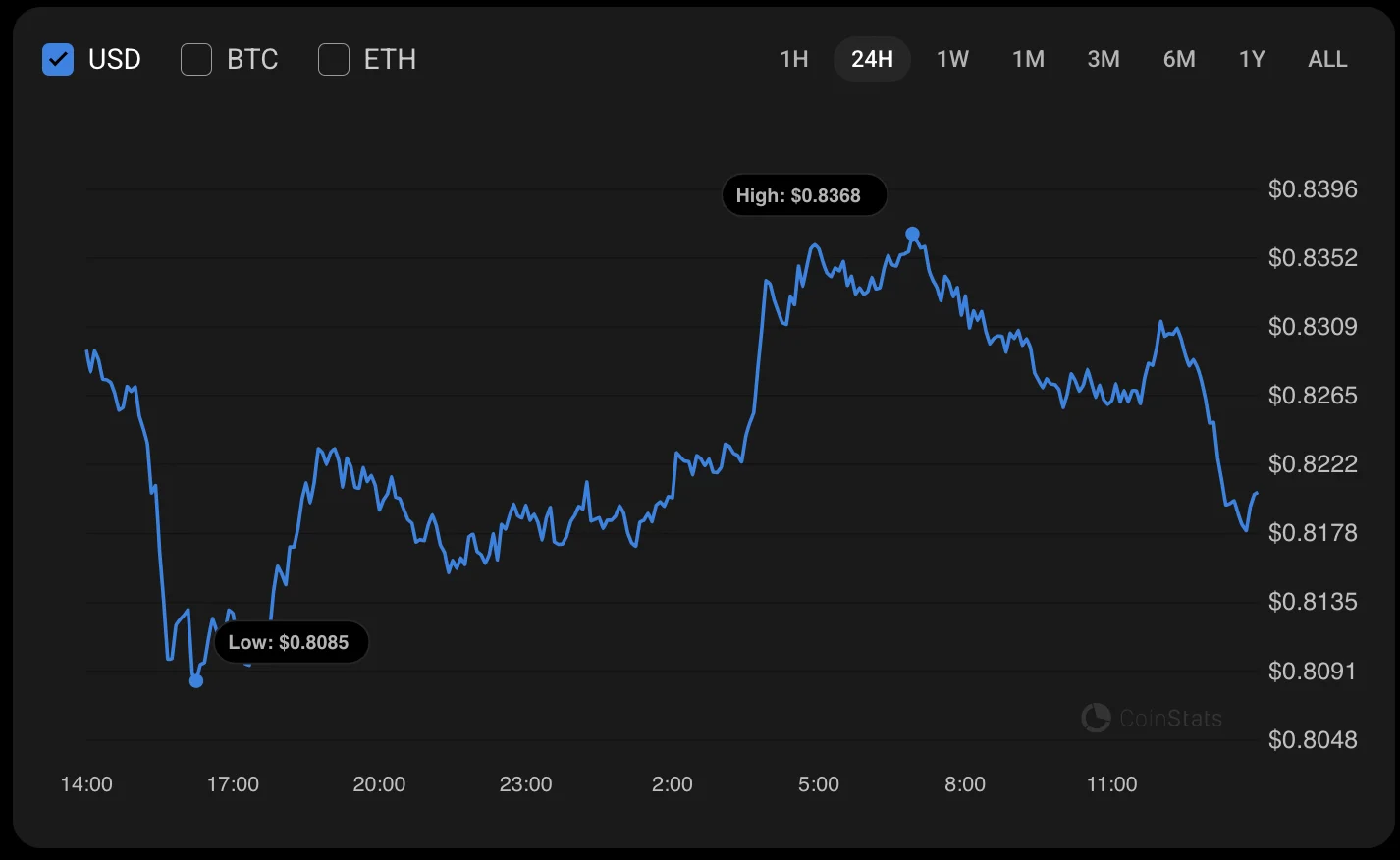This screenshot has height=860, width=1400.
Task: Display the ALL time price chart
Action: 1327,60
